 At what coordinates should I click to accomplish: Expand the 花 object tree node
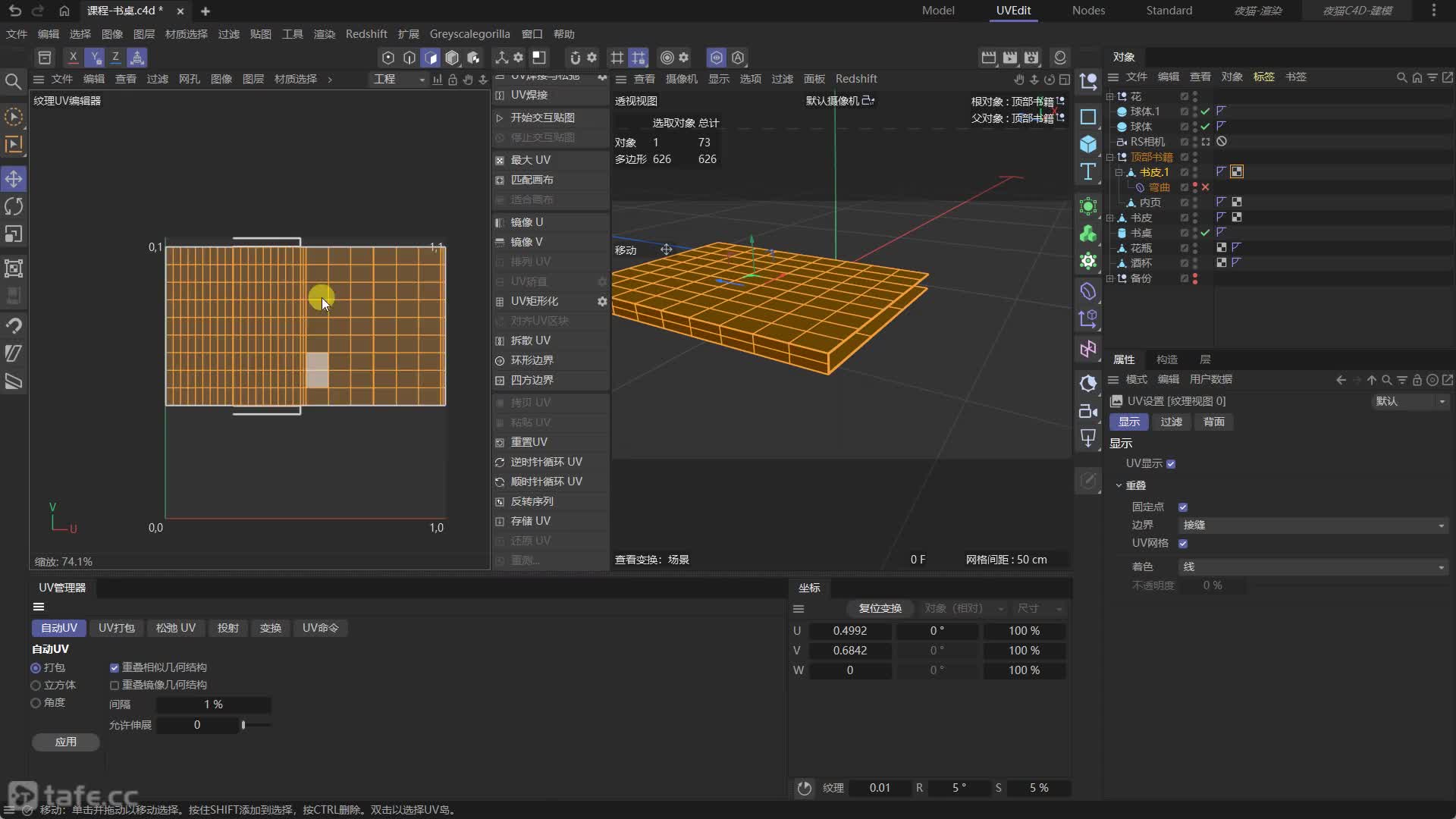click(1110, 96)
